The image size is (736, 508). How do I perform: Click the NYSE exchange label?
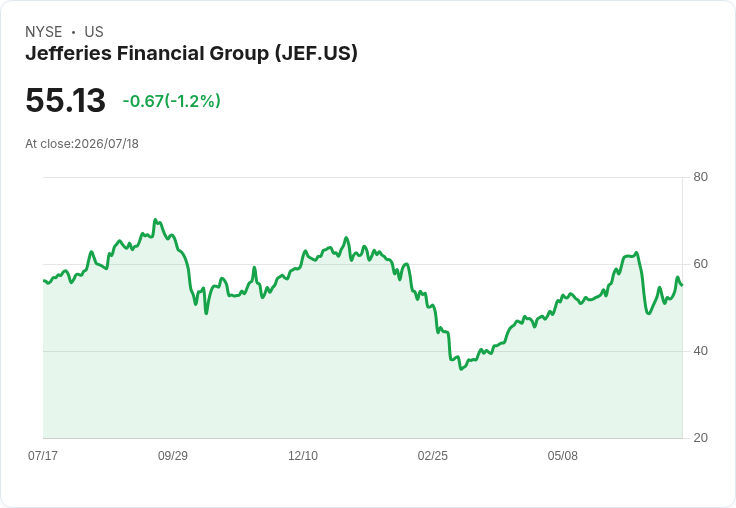pos(44,32)
